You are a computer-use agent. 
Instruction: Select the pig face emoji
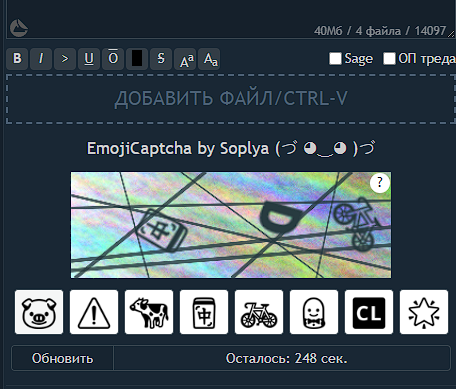click(39, 312)
